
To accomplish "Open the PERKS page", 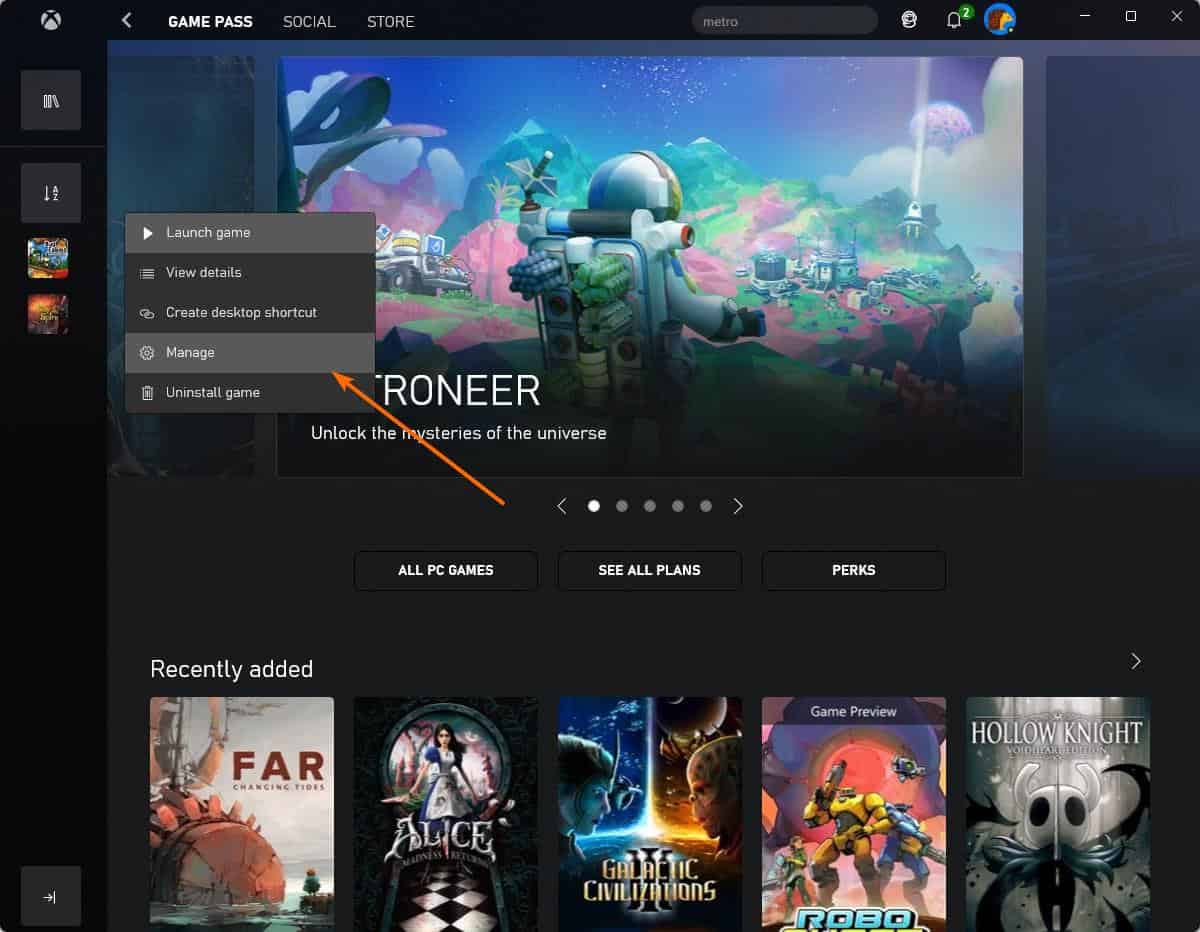I will 853,570.
